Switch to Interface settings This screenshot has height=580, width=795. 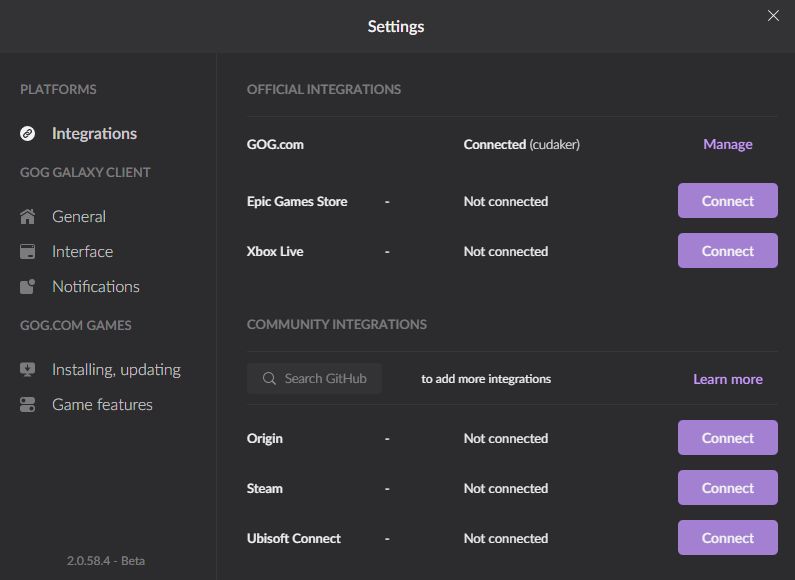pos(83,251)
